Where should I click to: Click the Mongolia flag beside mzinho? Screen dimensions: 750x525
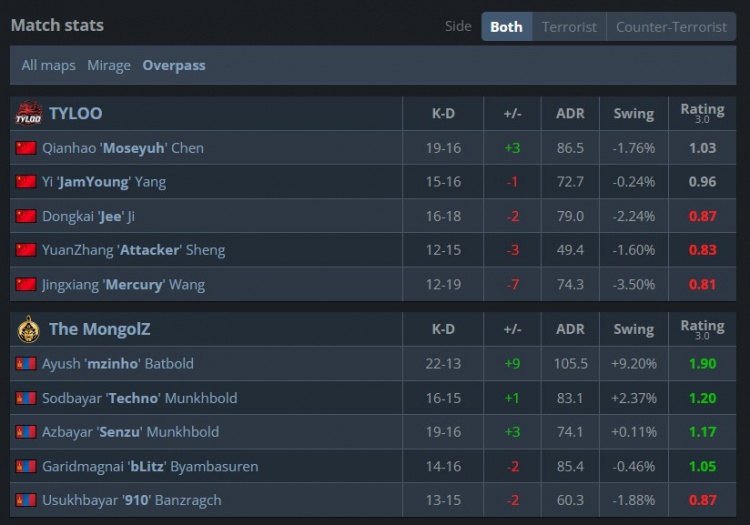click(26, 364)
